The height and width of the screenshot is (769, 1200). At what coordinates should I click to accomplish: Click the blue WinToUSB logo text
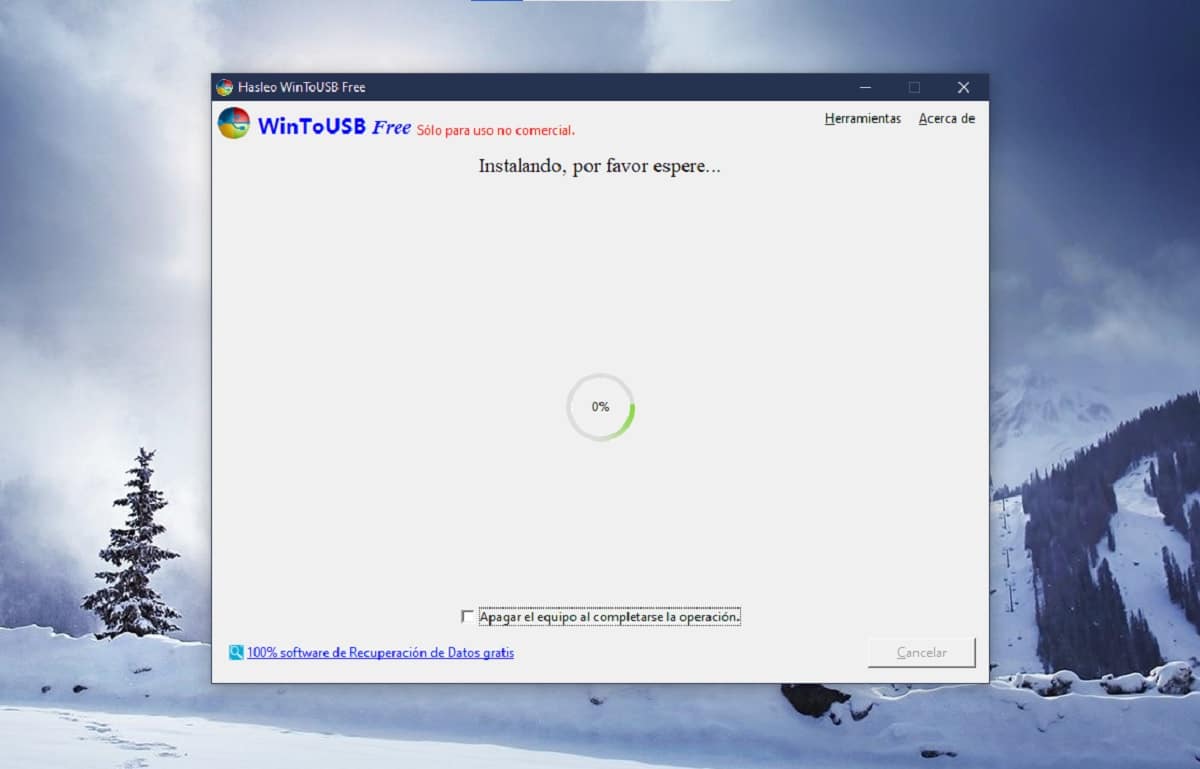(x=312, y=126)
